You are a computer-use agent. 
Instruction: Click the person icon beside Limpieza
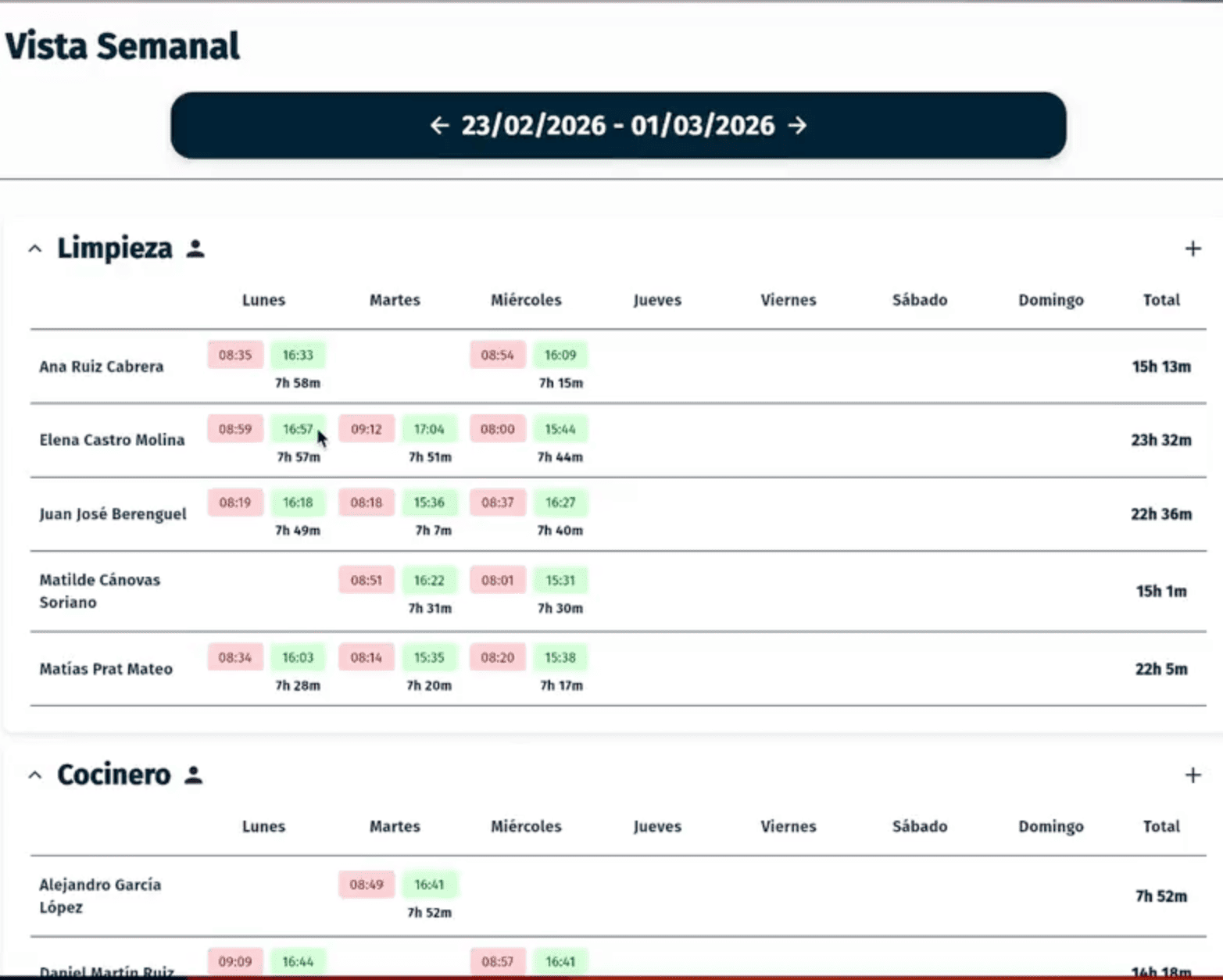[x=195, y=249]
